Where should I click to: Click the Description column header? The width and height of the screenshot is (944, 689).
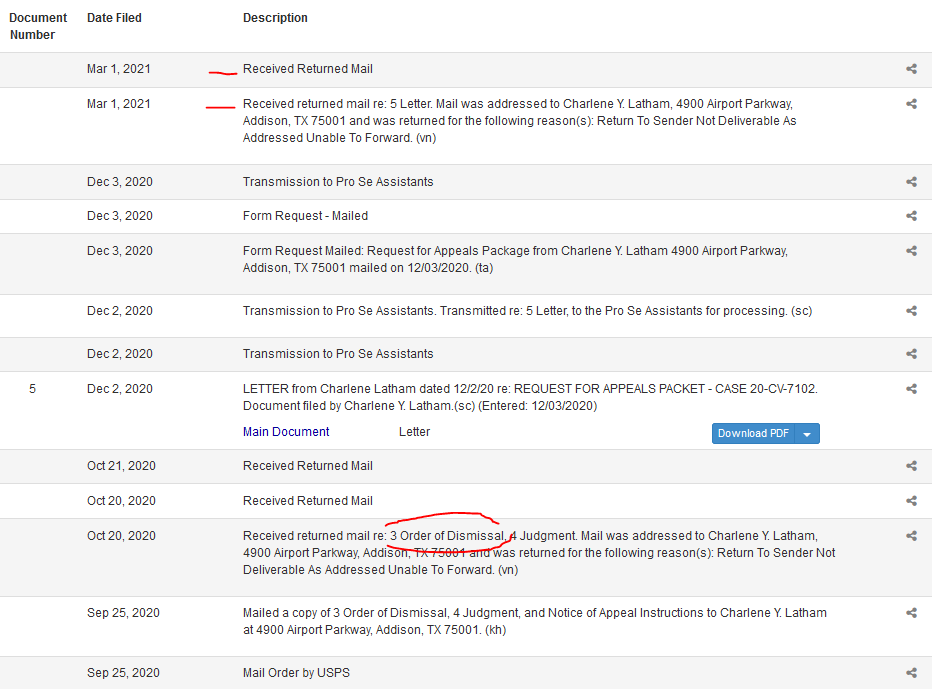click(x=275, y=18)
